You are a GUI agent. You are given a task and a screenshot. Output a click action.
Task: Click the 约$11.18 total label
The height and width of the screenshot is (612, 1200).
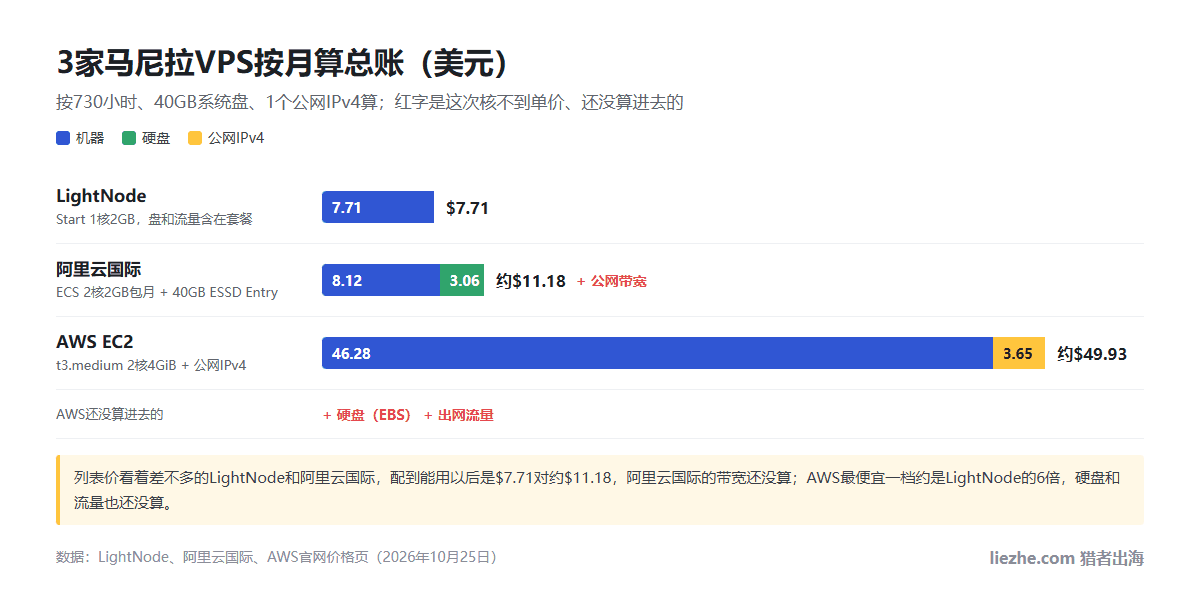click(531, 281)
